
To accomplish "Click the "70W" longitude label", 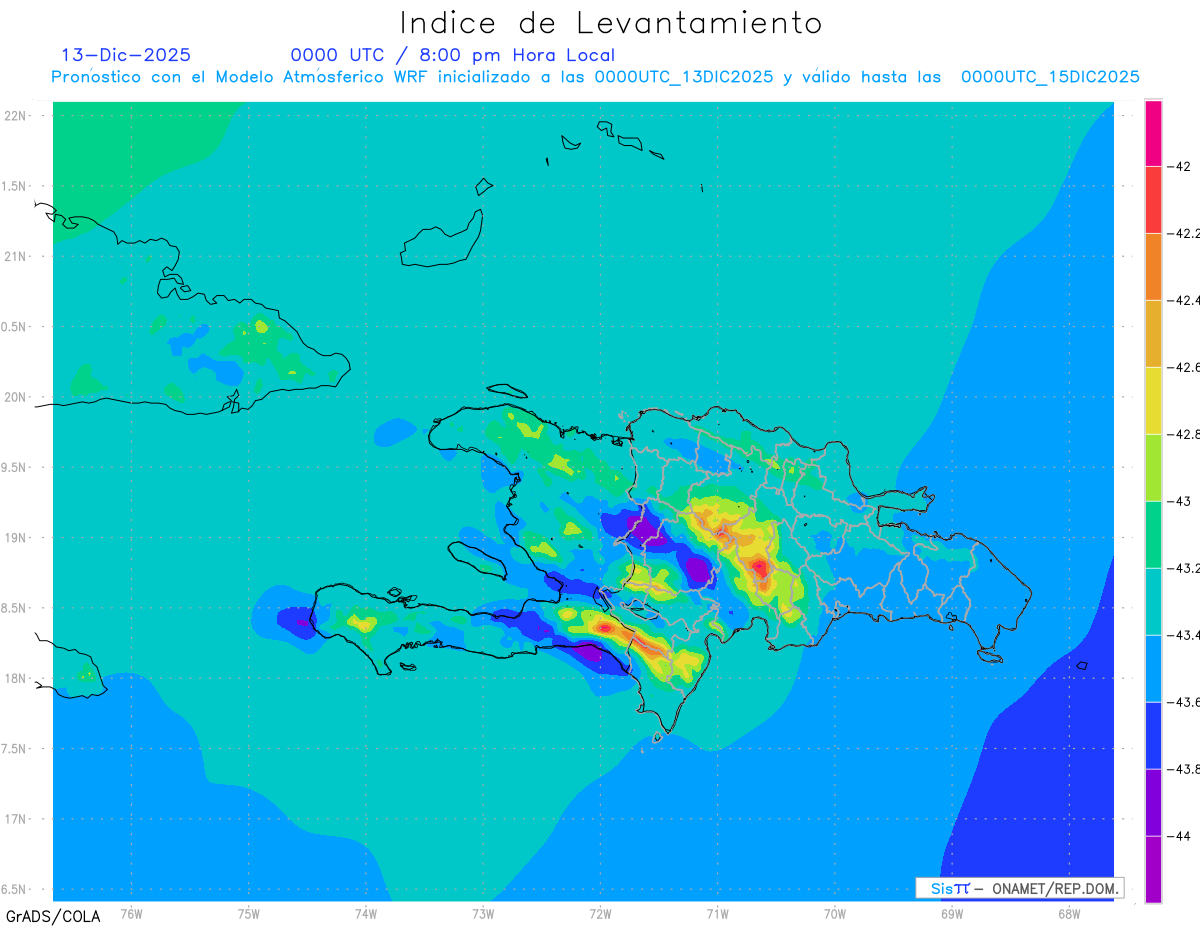I will pyautogui.click(x=835, y=912).
